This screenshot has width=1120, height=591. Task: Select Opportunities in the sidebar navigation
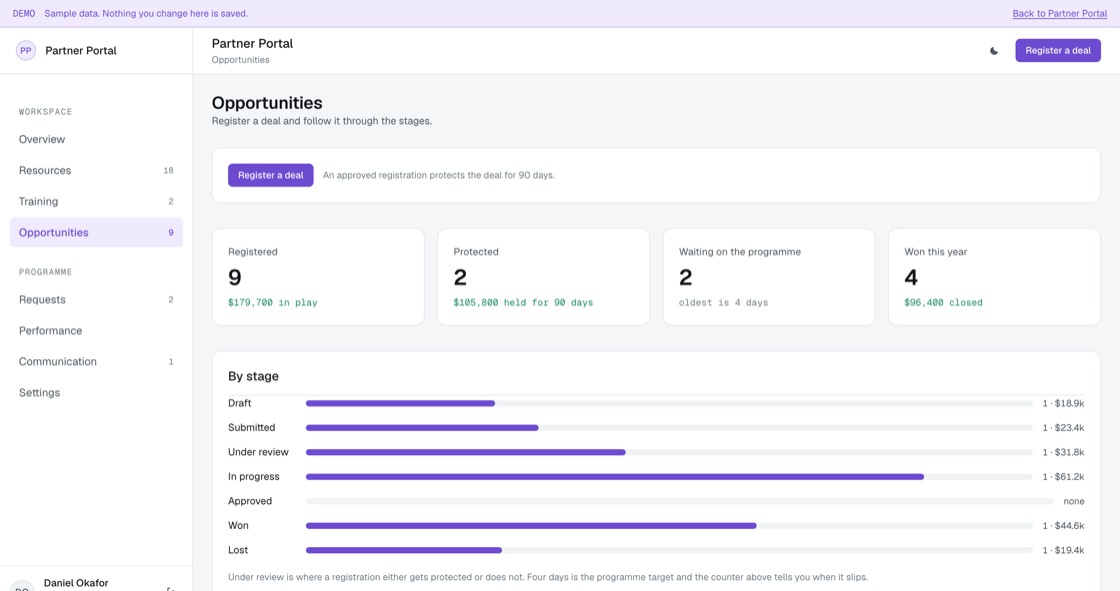point(96,232)
